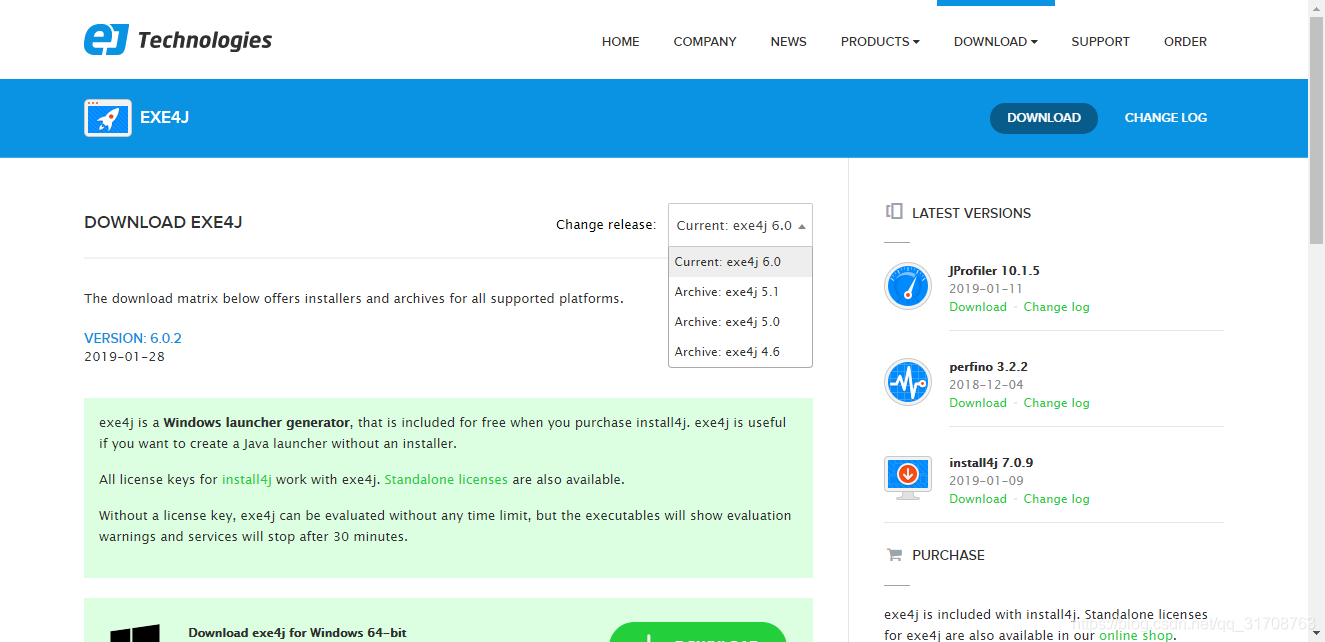
Task: Open the SUPPORT page
Action: tap(1100, 42)
